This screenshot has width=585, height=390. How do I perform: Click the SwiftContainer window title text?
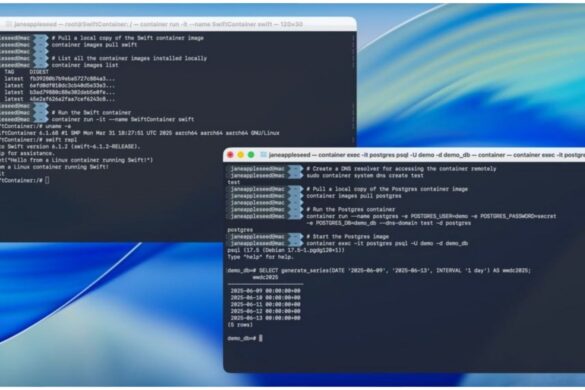point(159,25)
